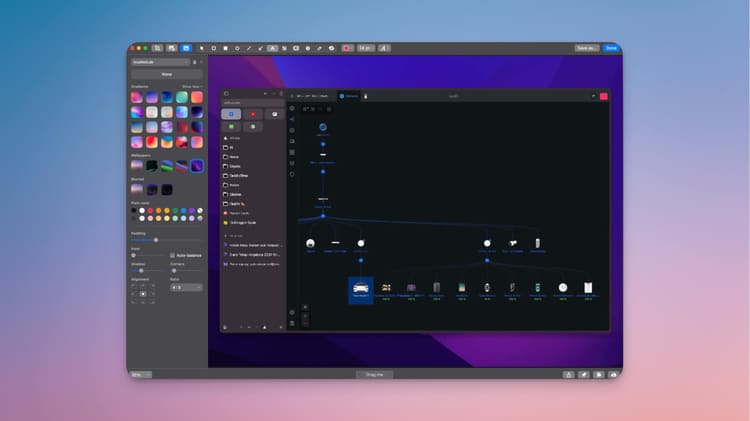The image size is (750, 421).
Task: Select the filled rectangle tool
Action: pos(225,48)
